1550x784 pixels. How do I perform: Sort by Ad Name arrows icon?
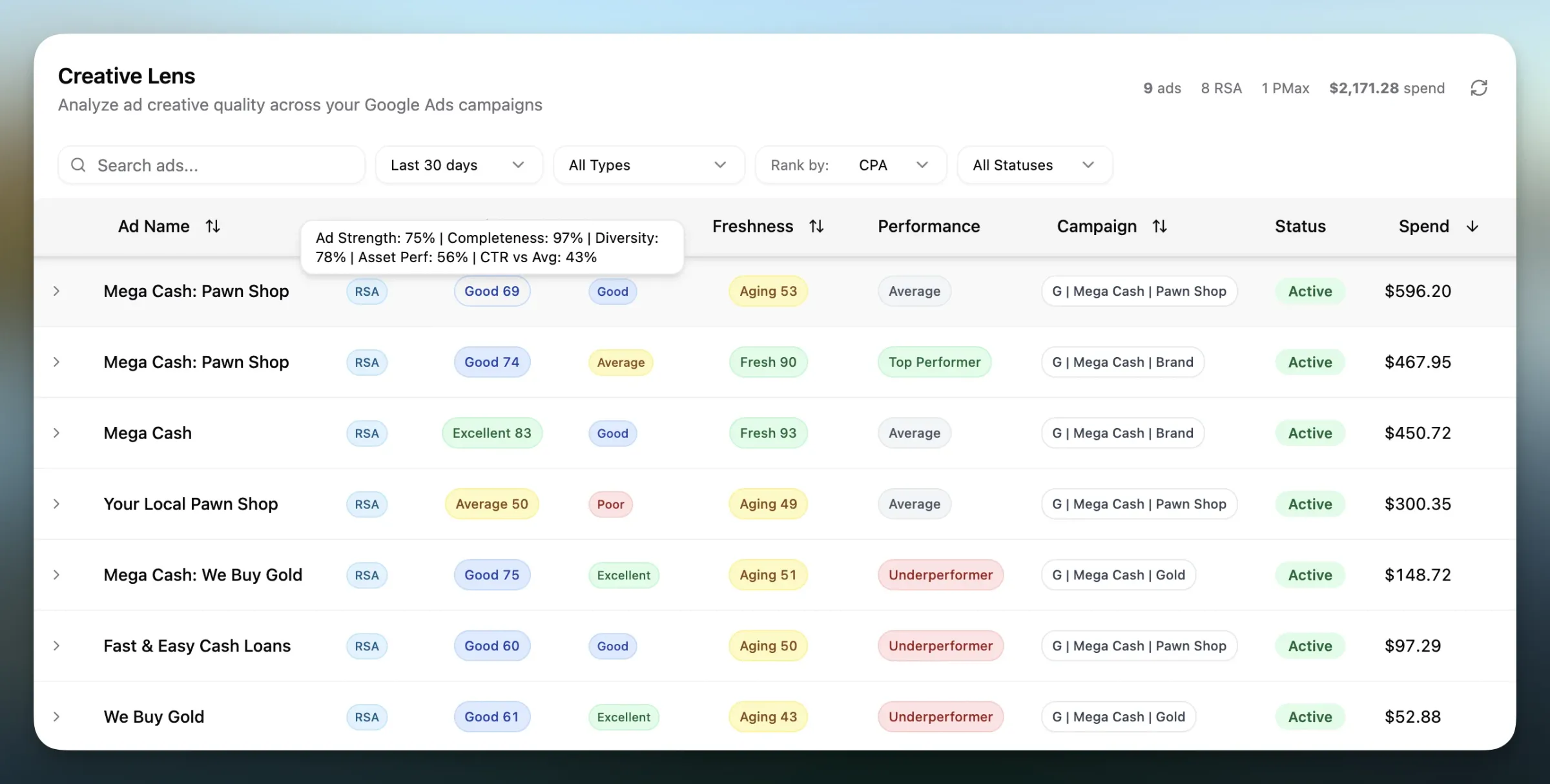[x=212, y=226]
